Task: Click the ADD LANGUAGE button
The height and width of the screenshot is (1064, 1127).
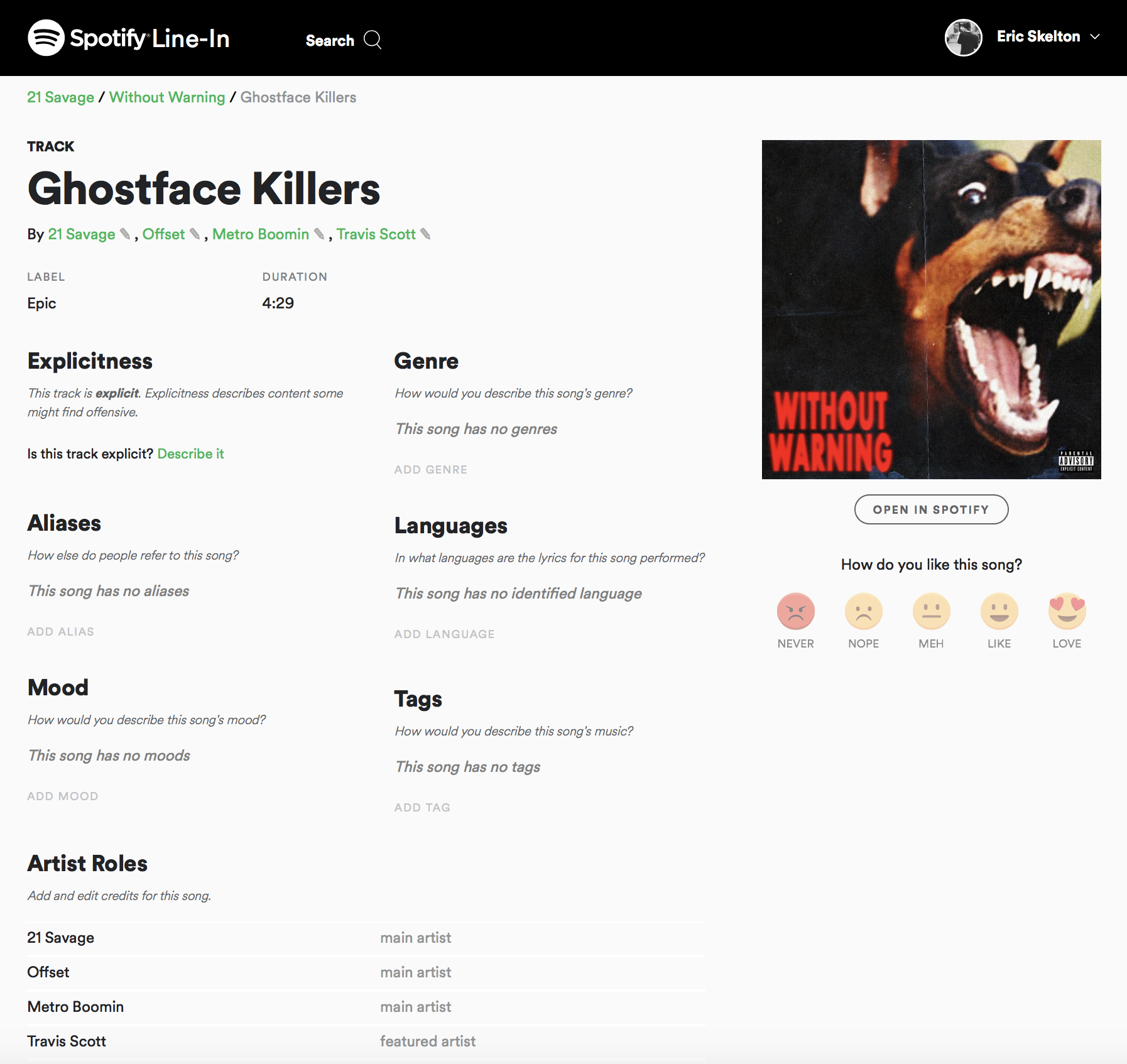Action: 444,634
